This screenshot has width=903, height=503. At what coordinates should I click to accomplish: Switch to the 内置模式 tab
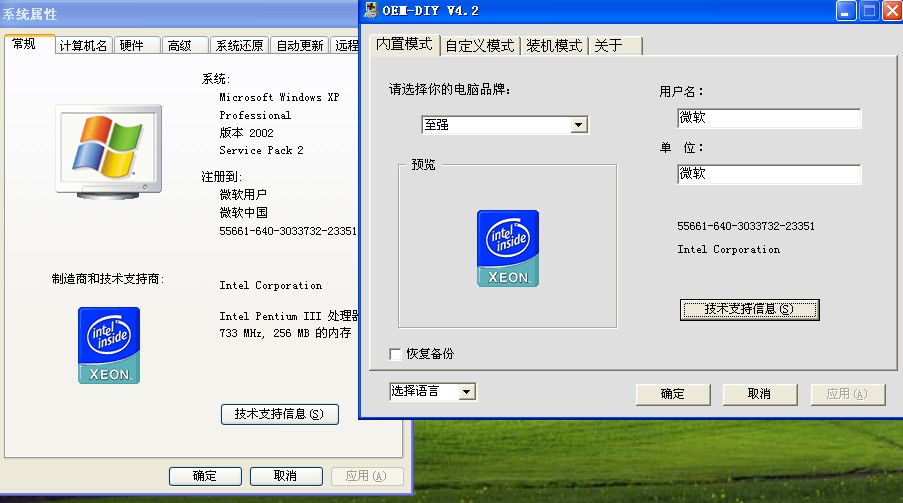[x=404, y=44]
